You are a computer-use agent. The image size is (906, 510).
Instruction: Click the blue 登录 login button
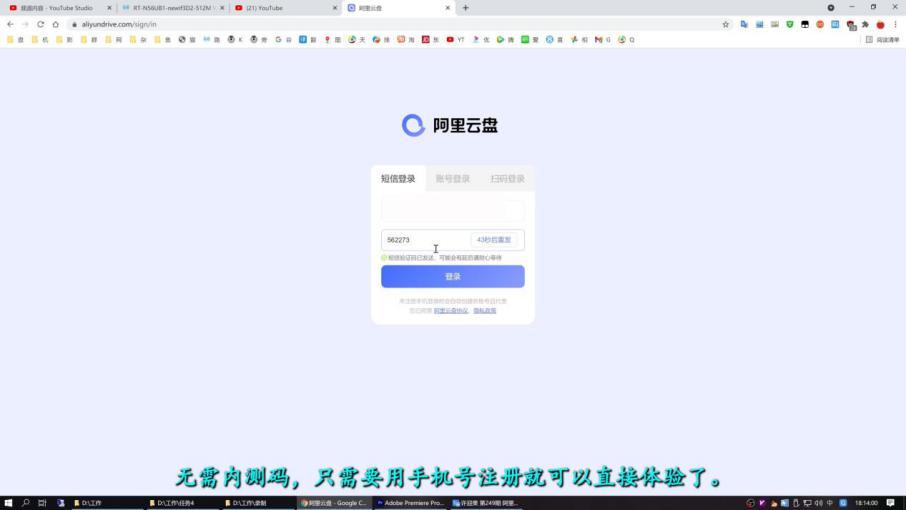(452, 277)
